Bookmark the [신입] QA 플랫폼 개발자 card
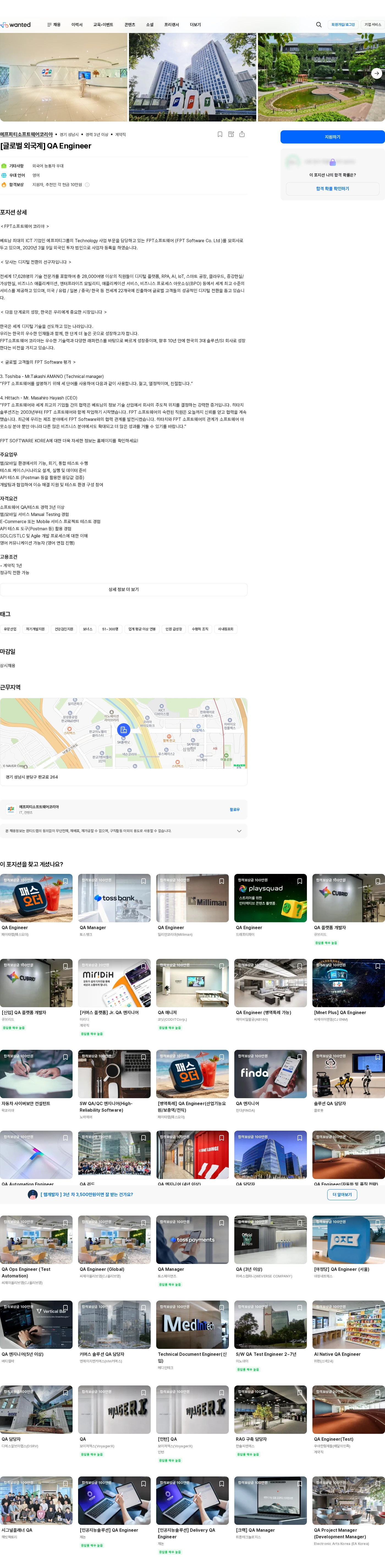Screen dimensions: 385x1568 click(x=65, y=966)
